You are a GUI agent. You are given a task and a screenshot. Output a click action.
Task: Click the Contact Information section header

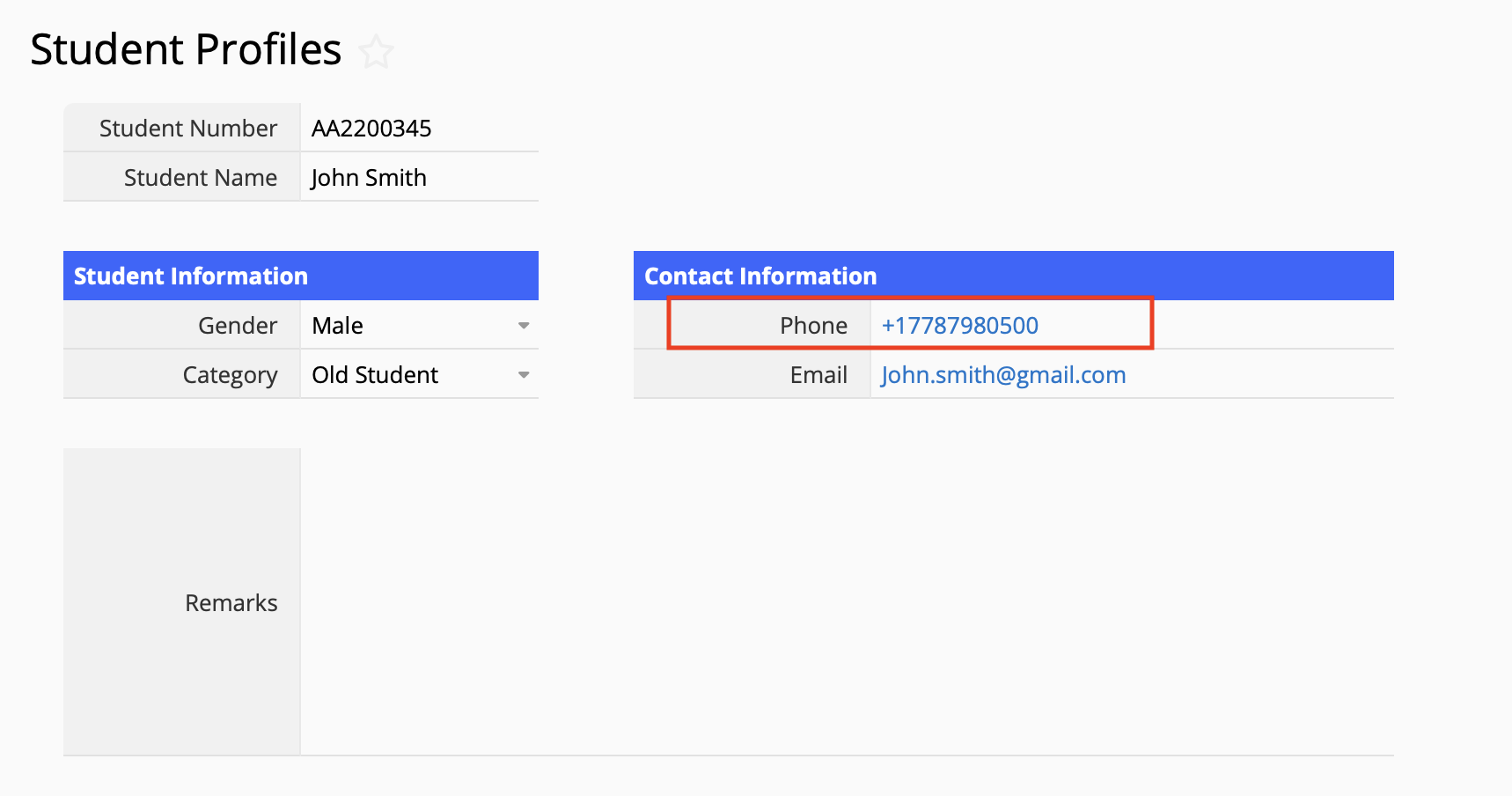tap(760, 276)
